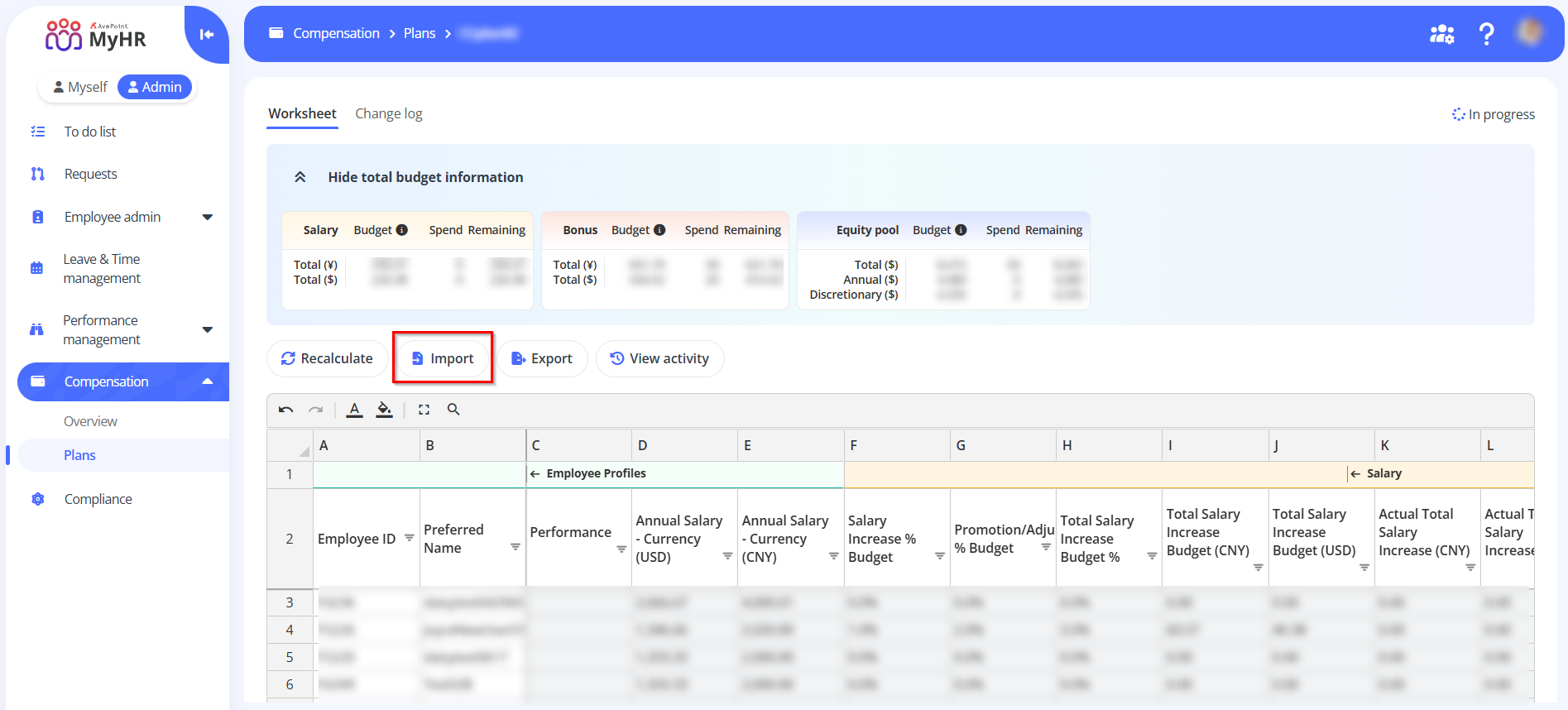Switch to Admin view
The image size is (1568, 710).
click(x=155, y=87)
